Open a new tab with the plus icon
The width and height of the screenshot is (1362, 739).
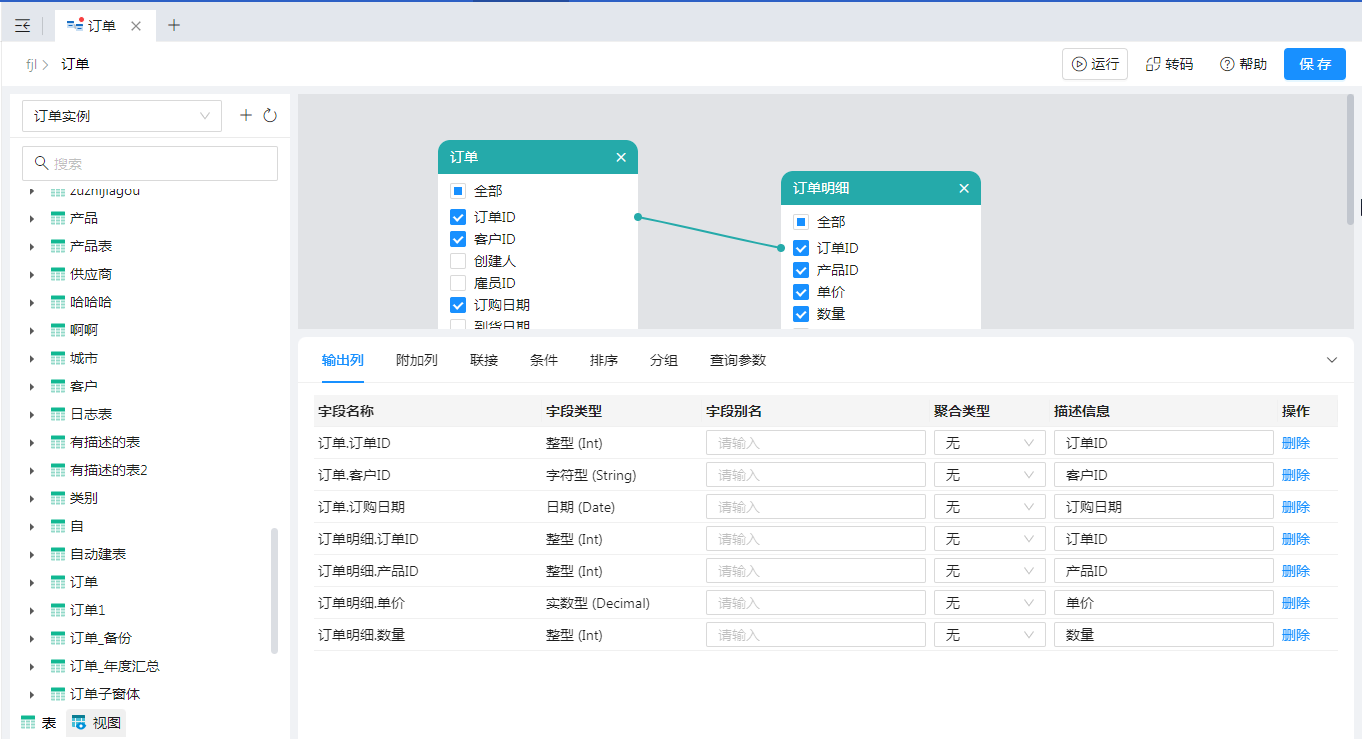click(174, 26)
